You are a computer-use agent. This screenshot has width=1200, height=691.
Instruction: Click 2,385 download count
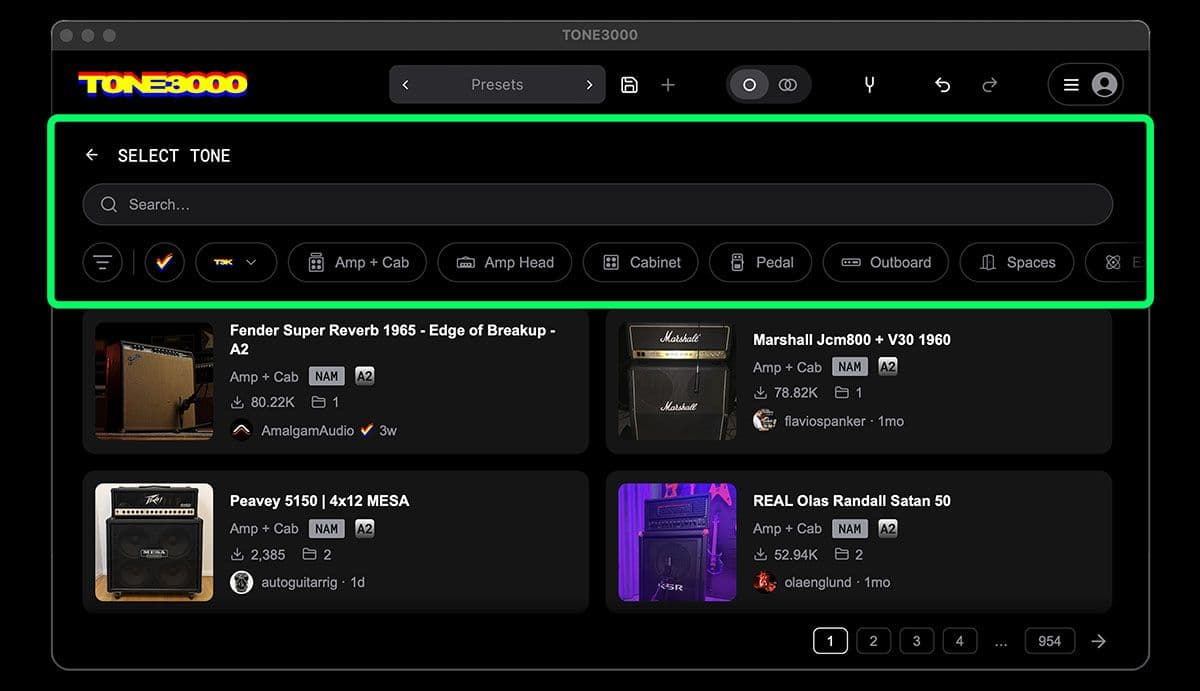pos(268,554)
